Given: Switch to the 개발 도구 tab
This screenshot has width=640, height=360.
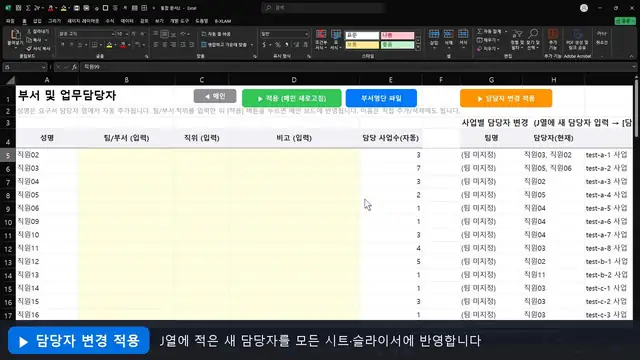Looking at the screenshot, I should tap(180, 21).
